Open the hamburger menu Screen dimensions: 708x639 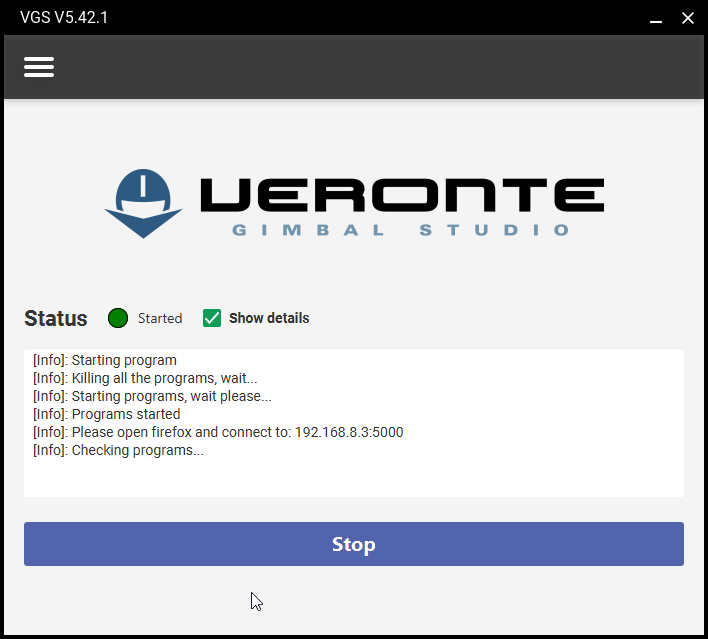pyautogui.click(x=39, y=67)
